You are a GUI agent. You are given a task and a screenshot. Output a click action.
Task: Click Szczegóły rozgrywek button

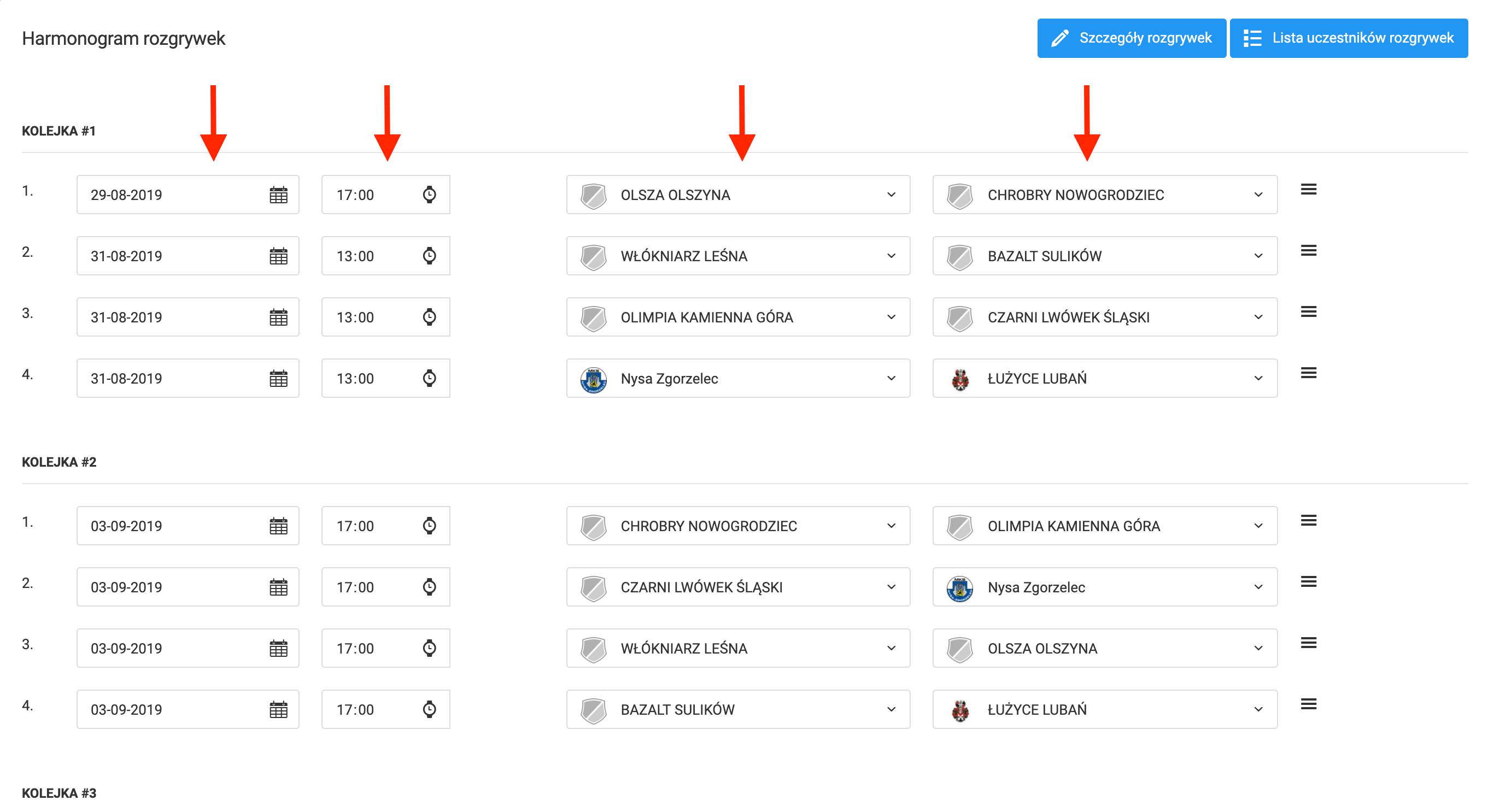point(1131,38)
